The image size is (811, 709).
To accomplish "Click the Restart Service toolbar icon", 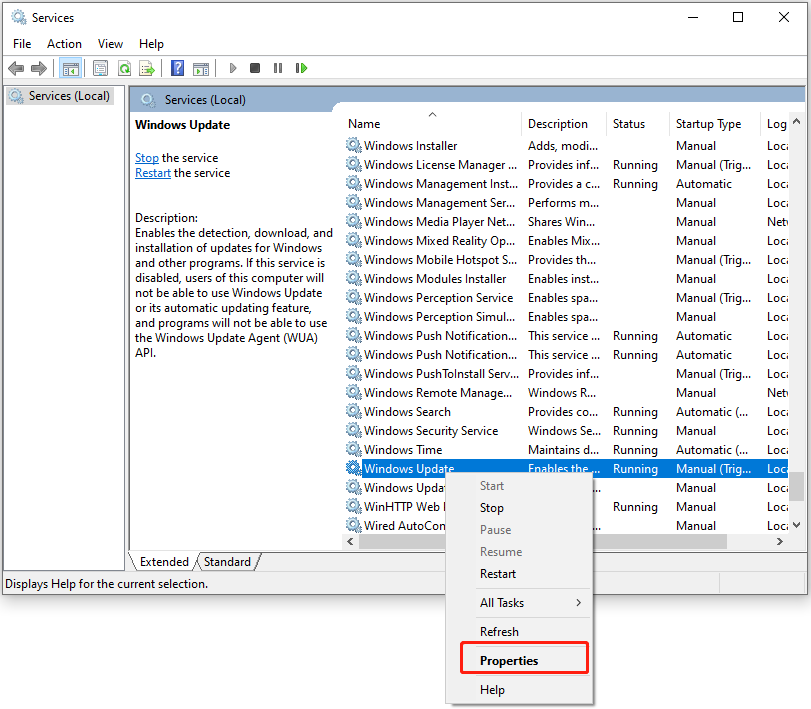I will [x=301, y=68].
